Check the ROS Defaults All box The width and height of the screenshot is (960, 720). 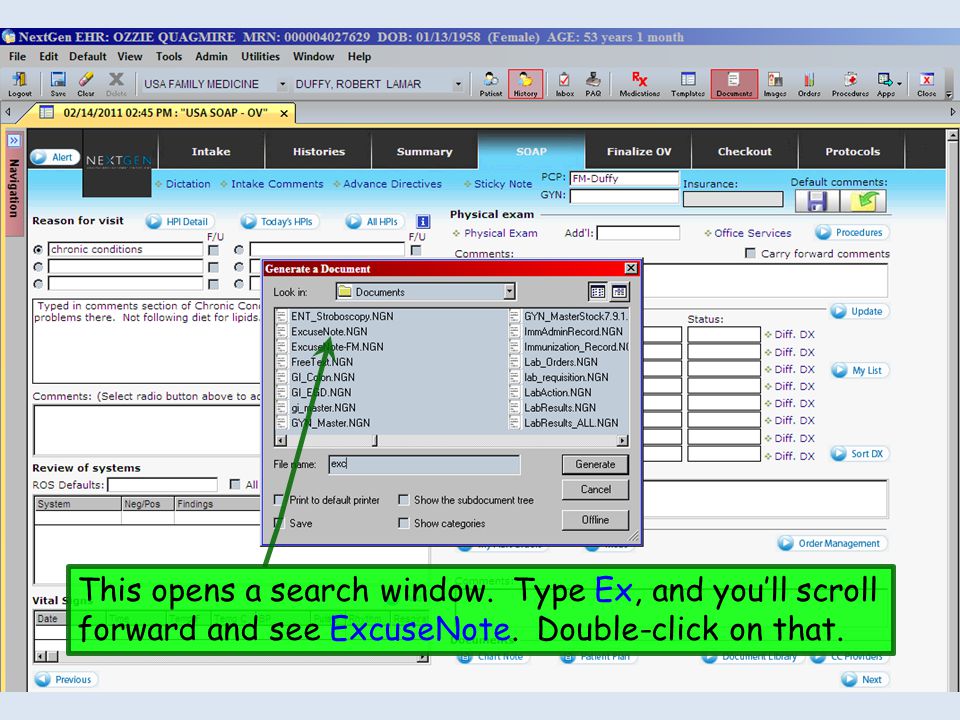tap(234, 484)
